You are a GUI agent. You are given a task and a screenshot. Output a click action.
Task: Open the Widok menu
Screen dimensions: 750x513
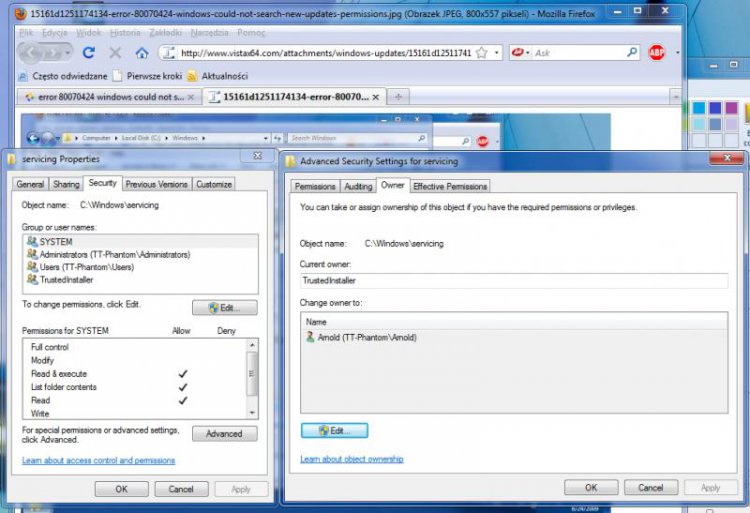88,33
